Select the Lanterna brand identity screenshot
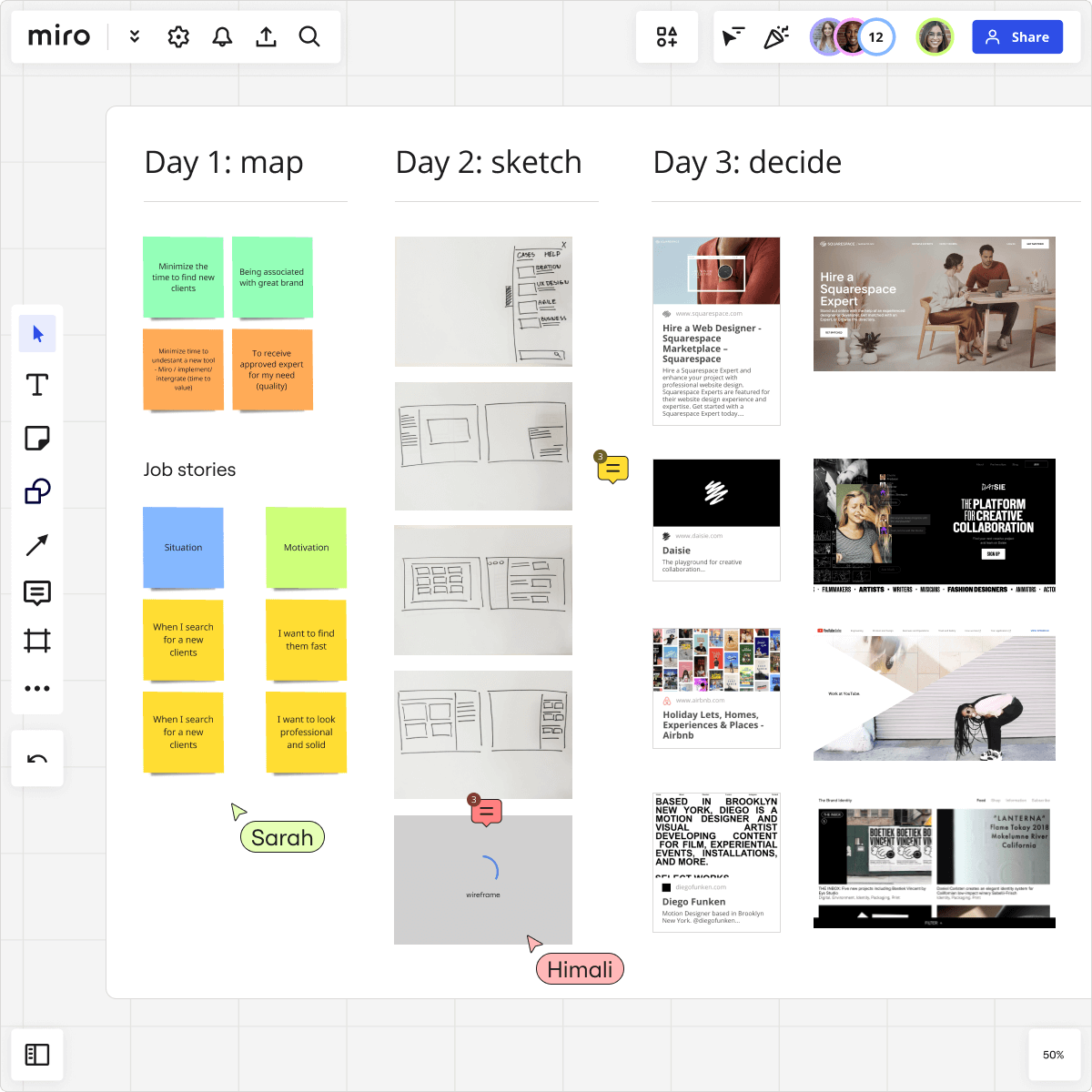This screenshot has width=1092, height=1092. click(935, 861)
